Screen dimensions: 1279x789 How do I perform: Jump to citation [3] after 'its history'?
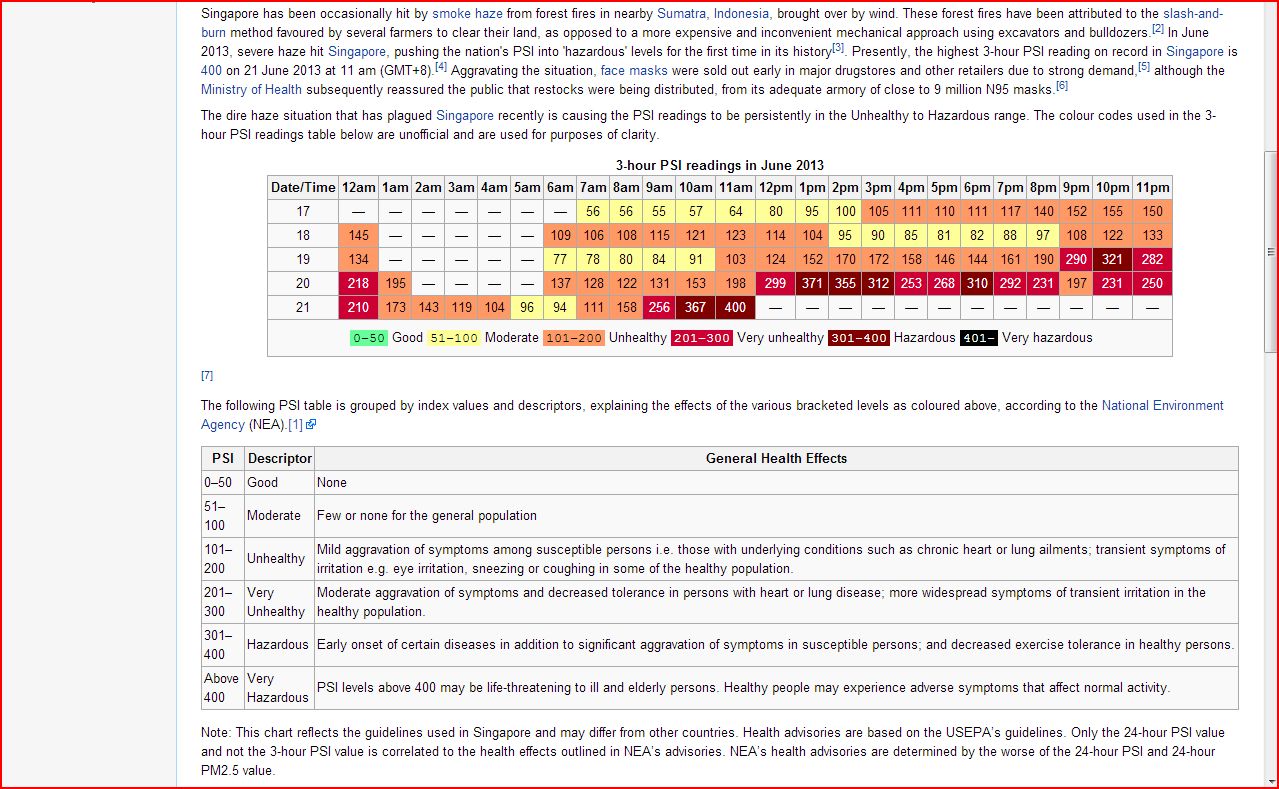click(x=838, y=47)
